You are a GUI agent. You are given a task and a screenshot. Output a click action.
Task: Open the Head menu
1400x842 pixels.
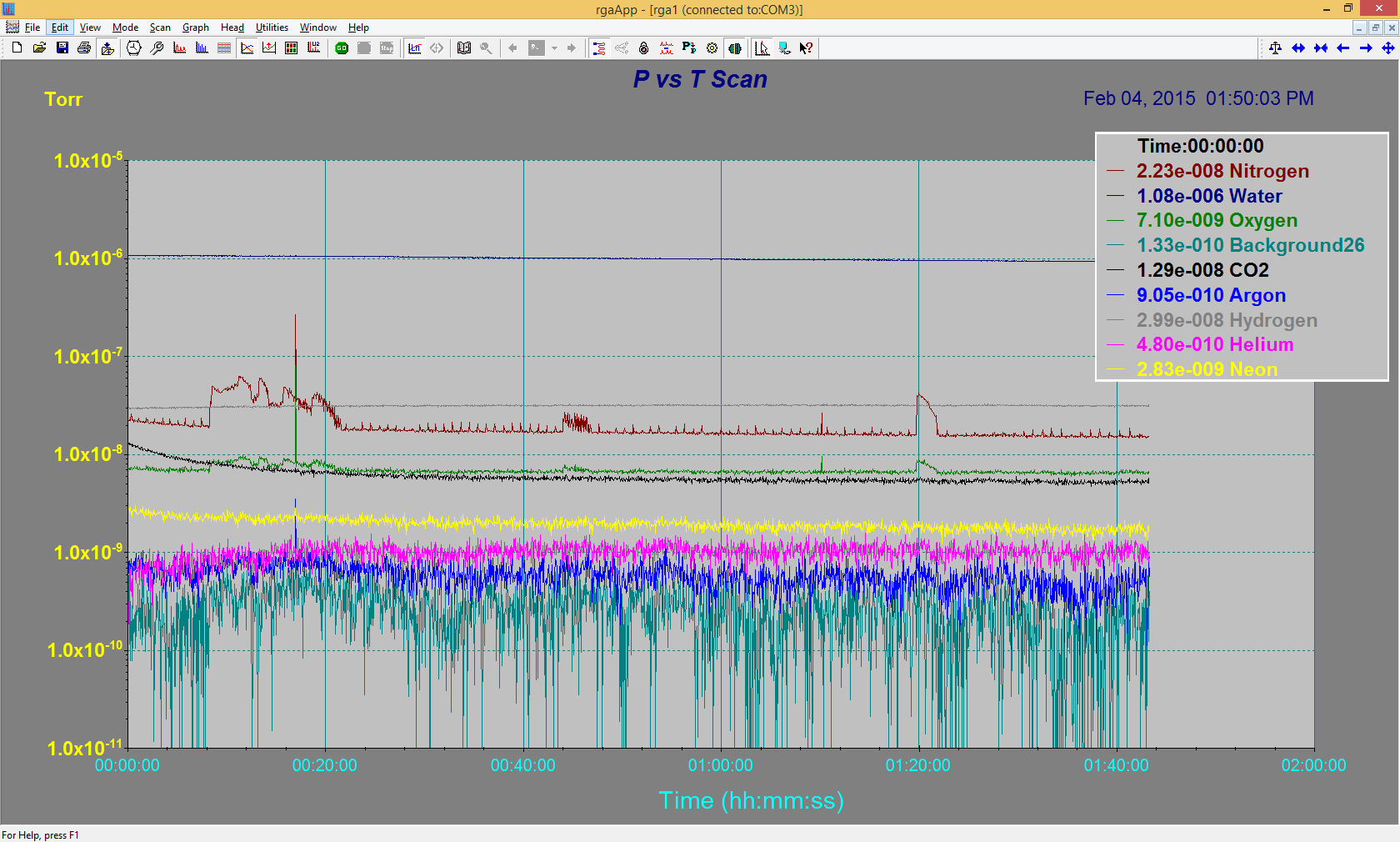(x=232, y=28)
